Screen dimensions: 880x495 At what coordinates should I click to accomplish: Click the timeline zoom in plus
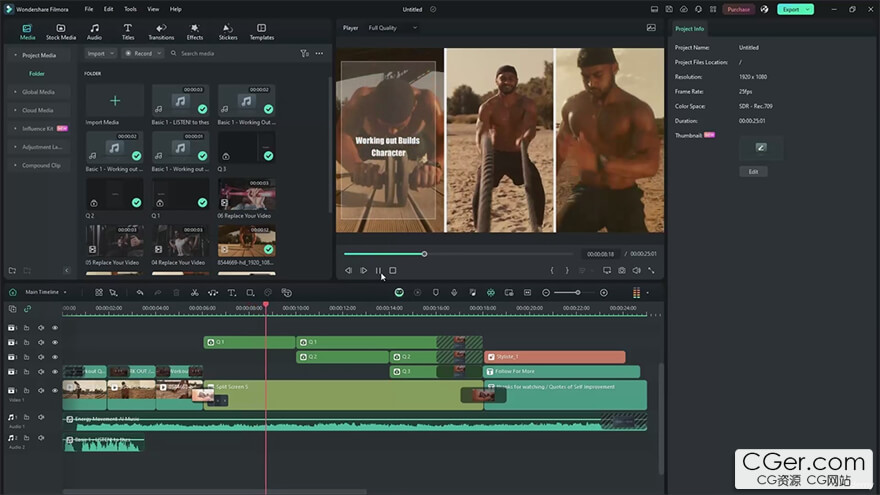pyautogui.click(x=604, y=292)
